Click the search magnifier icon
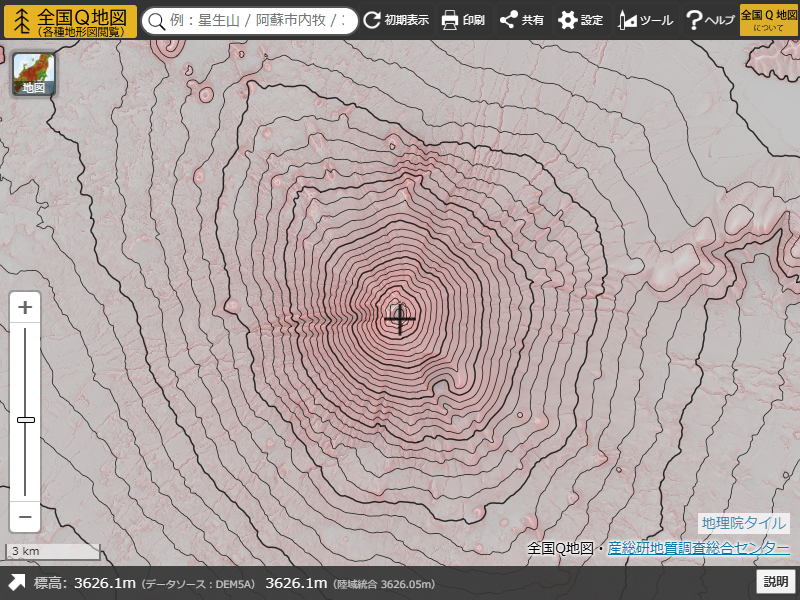Screen dimensions: 800x600 [x=157, y=19]
